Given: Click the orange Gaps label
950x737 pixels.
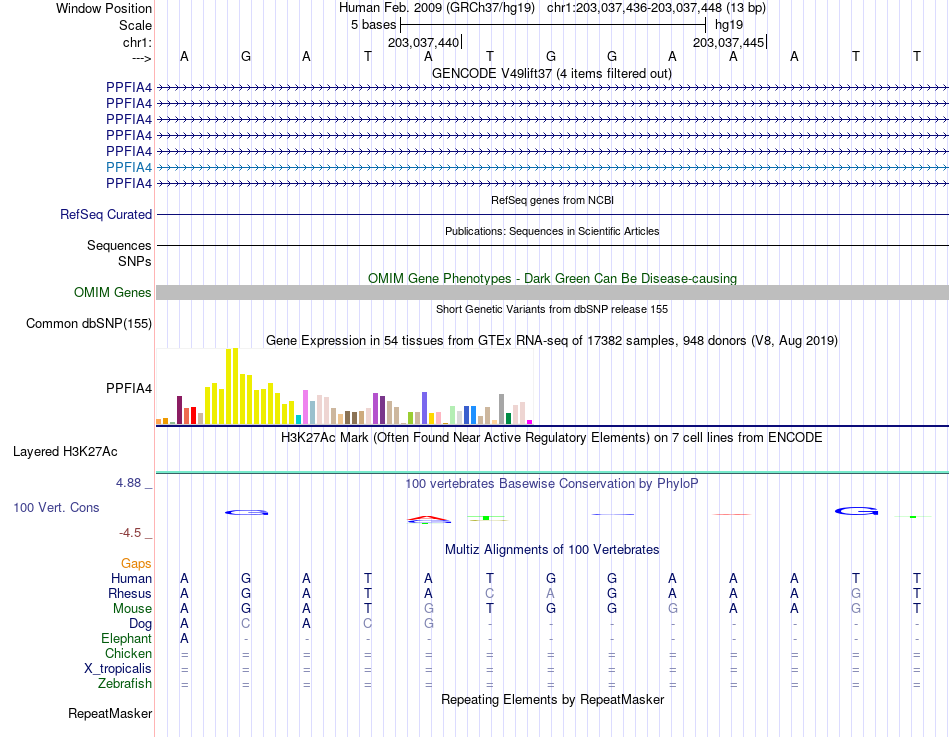Looking at the screenshot, I should [x=136, y=564].
